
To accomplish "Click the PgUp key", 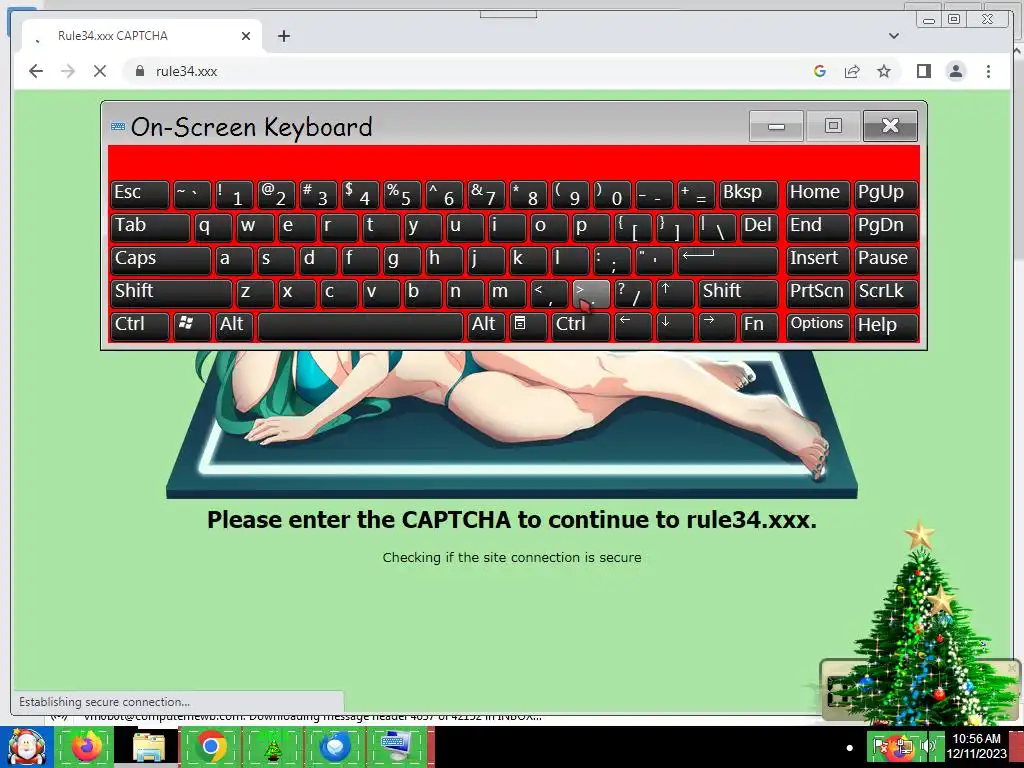I will click(x=886, y=194).
